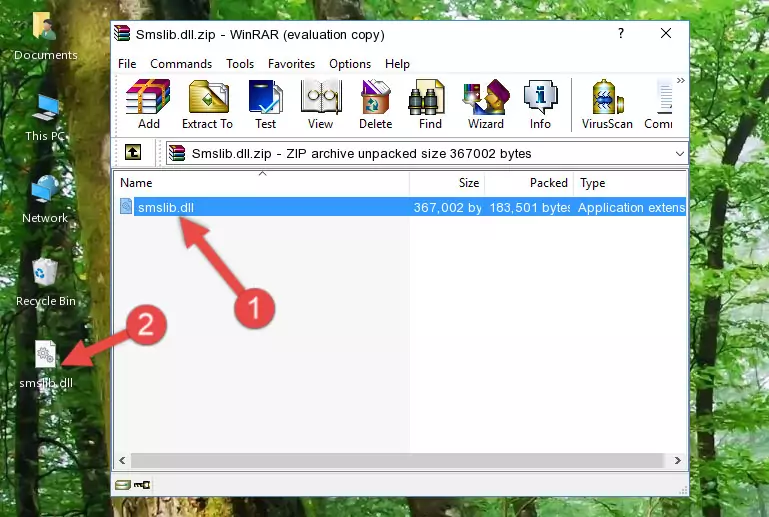Select the Network desktop icon
The image size is (769, 517).
pyautogui.click(x=45, y=200)
